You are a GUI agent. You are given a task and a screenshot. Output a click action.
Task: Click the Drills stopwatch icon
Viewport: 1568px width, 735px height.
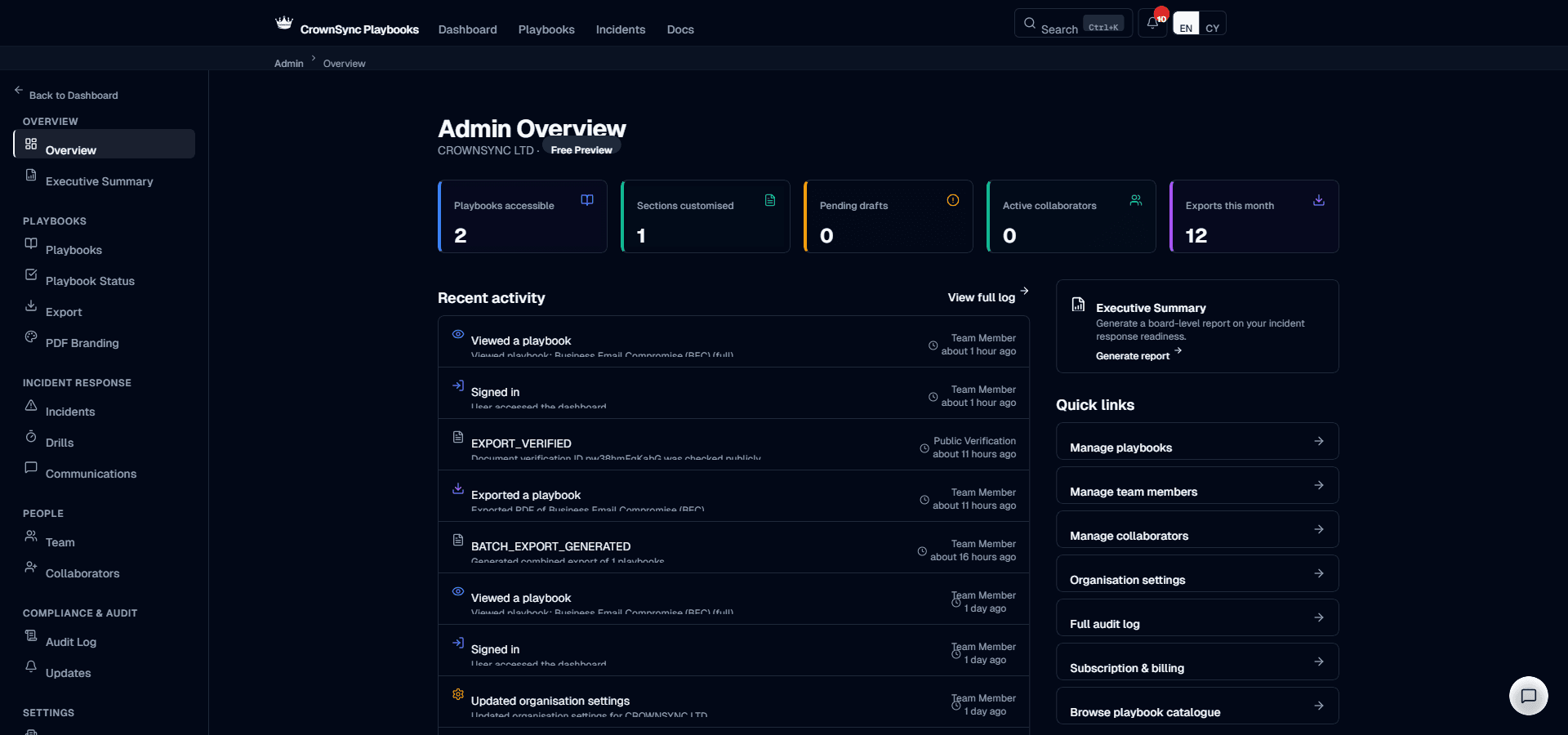point(31,436)
